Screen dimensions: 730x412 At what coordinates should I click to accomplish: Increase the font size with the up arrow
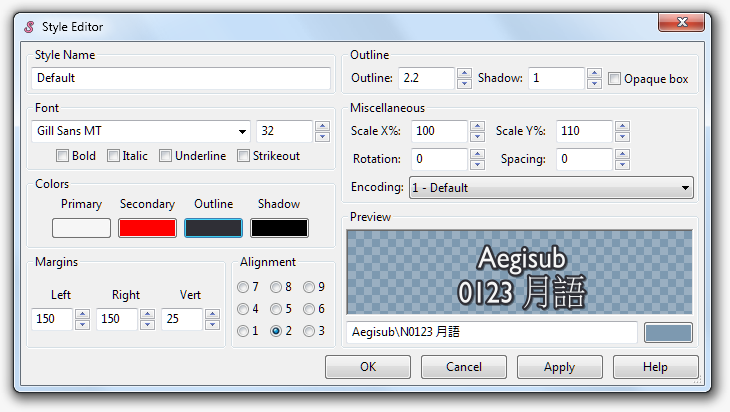click(x=322, y=126)
